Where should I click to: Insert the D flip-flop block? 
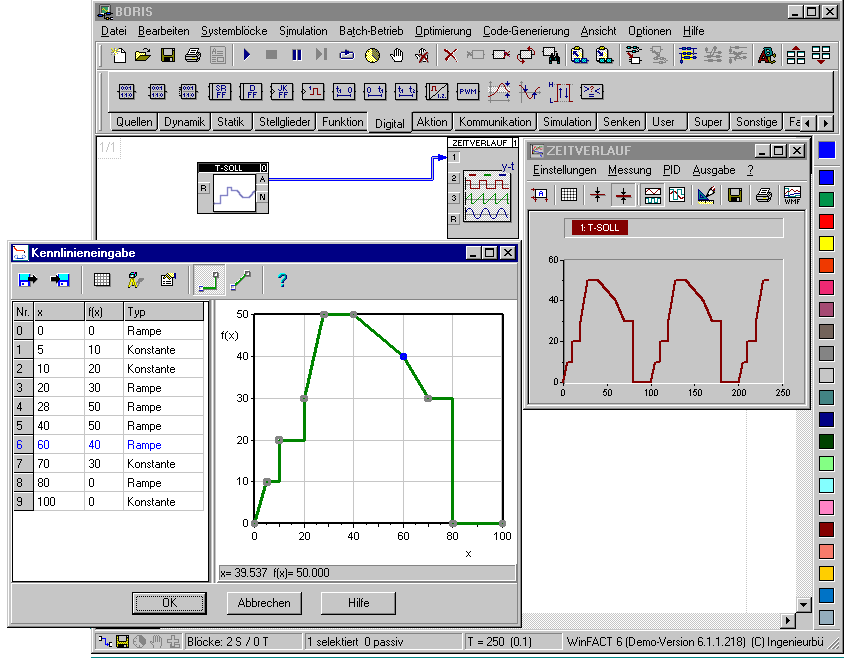pyautogui.click(x=251, y=92)
